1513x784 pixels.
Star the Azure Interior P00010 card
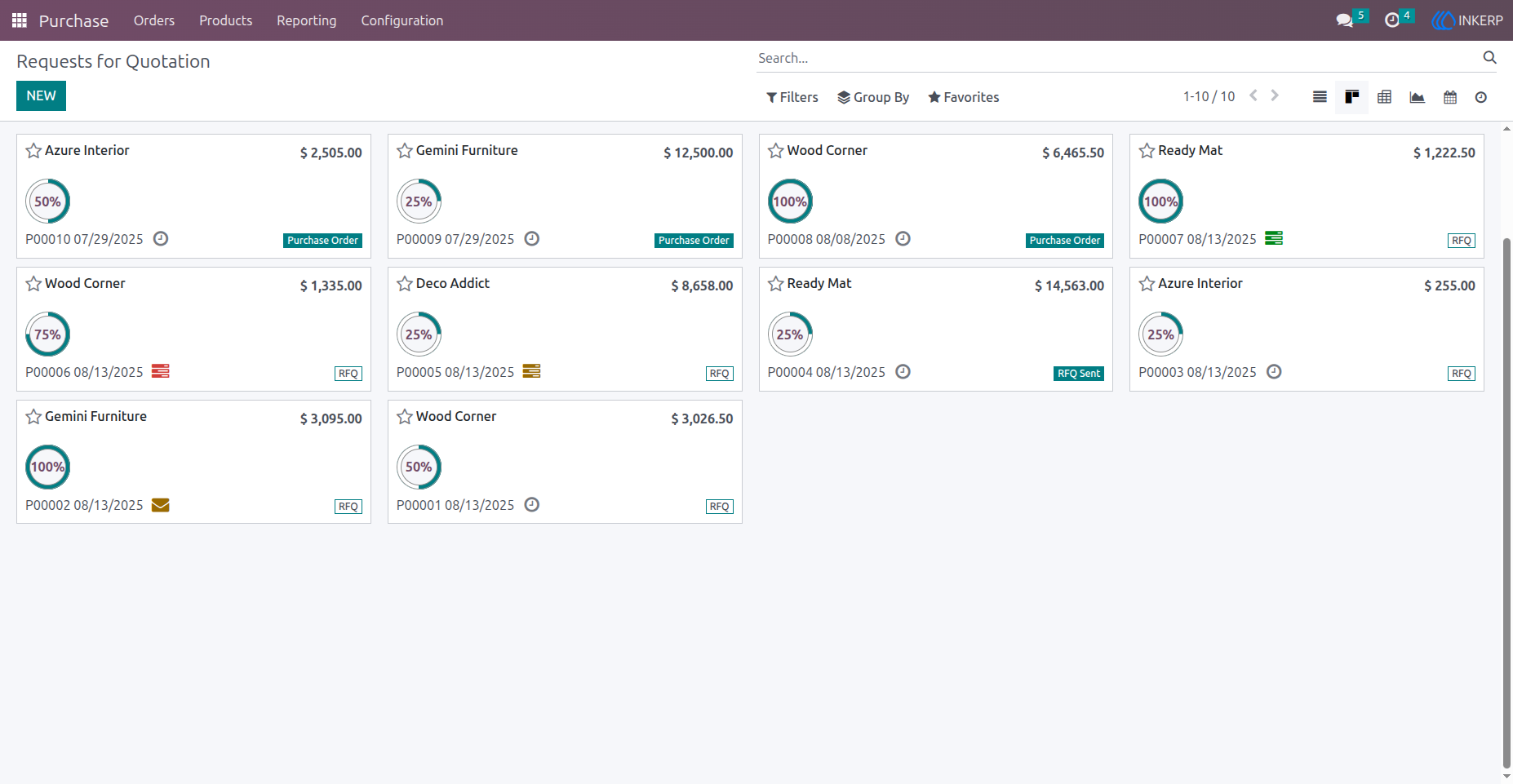33,150
